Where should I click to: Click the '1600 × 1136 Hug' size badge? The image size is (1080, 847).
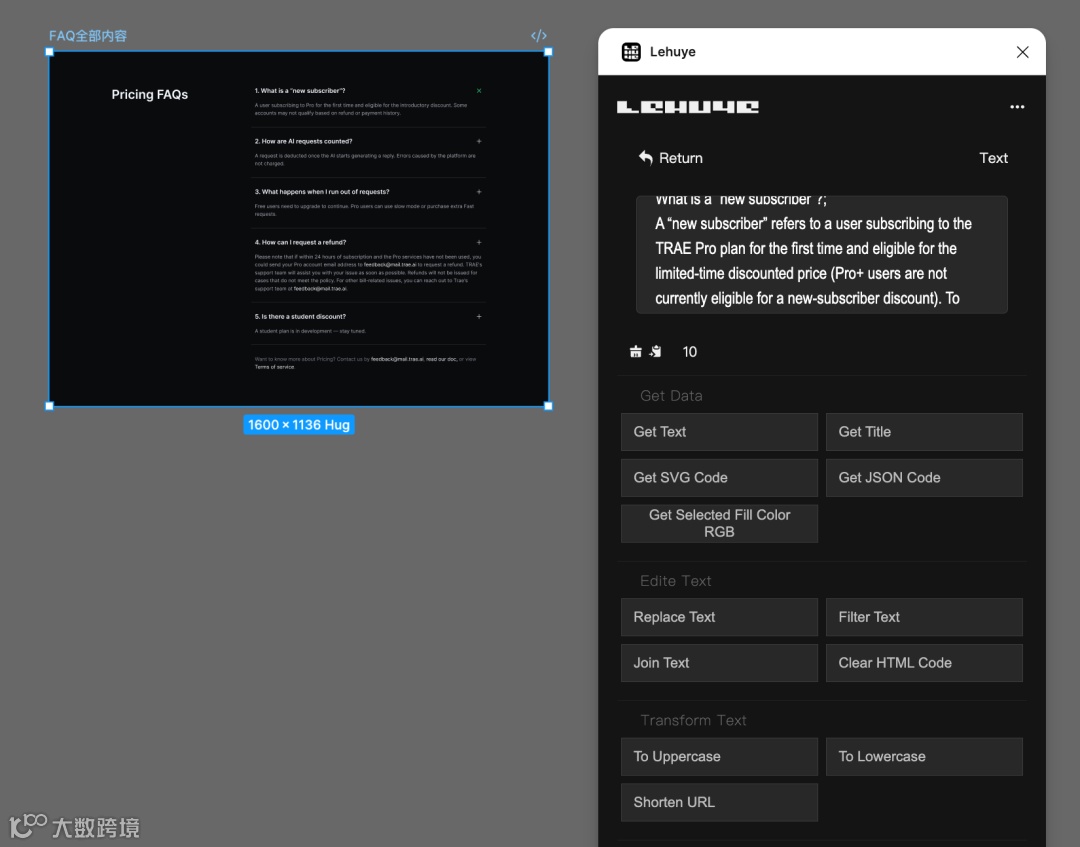pos(299,425)
